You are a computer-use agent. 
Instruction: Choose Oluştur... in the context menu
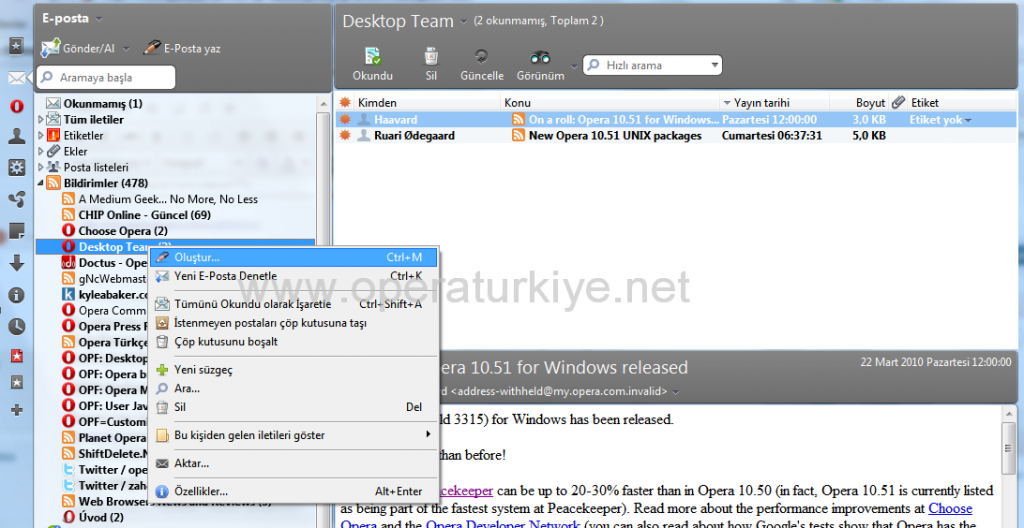coord(294,257)
